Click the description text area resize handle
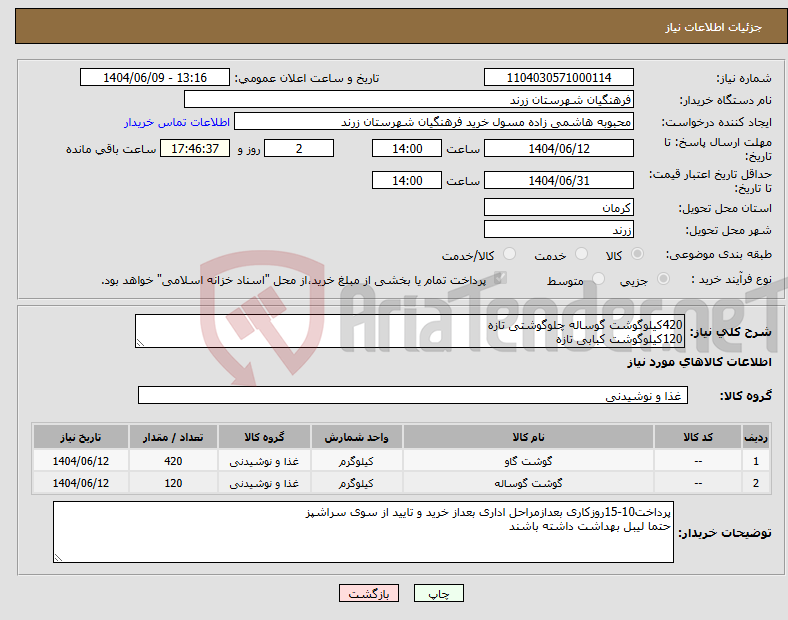Viewport: 788px width, 620px height. pyautogui.click(x=140, y=343)
